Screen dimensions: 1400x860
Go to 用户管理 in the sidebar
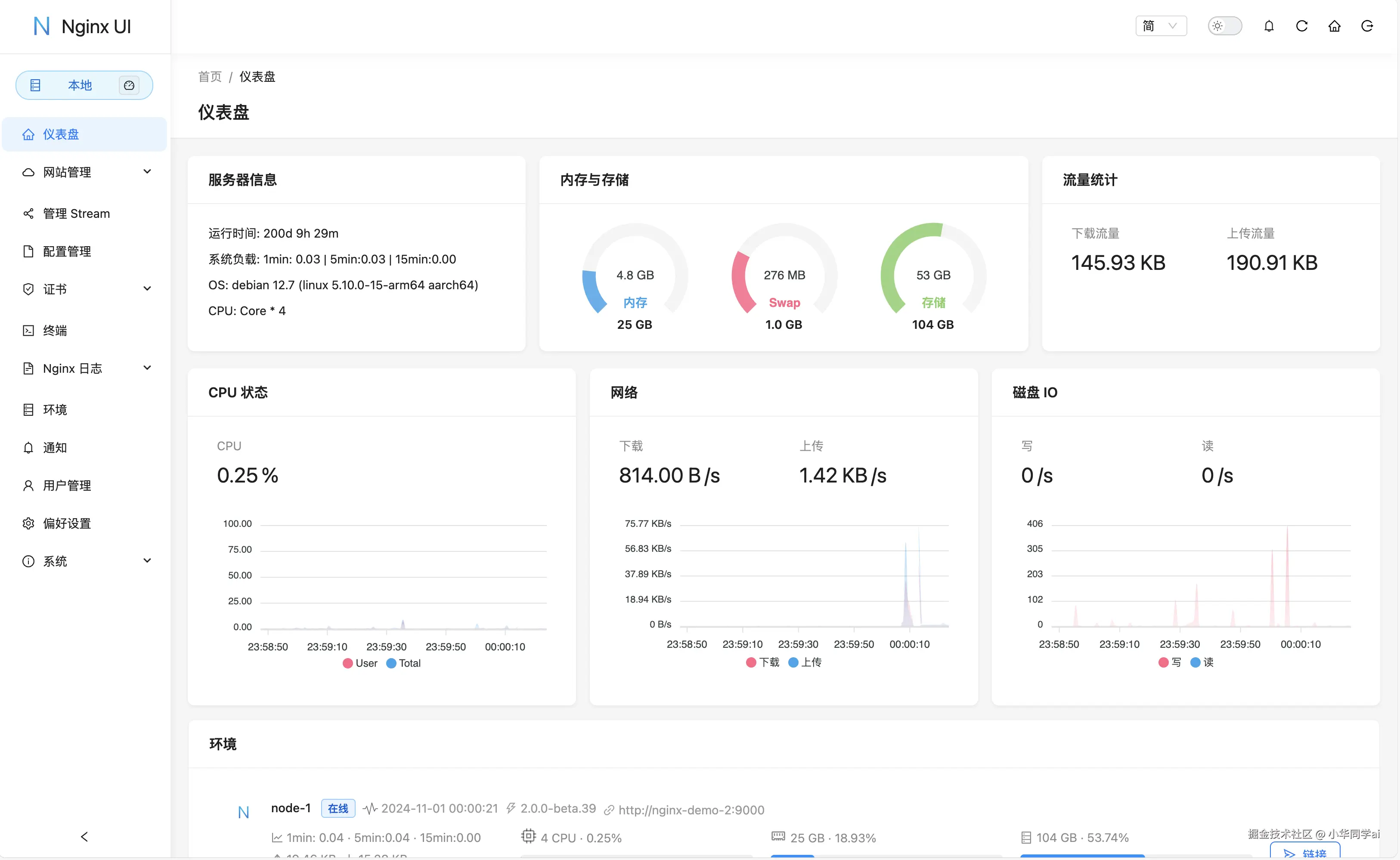point(67,485)
